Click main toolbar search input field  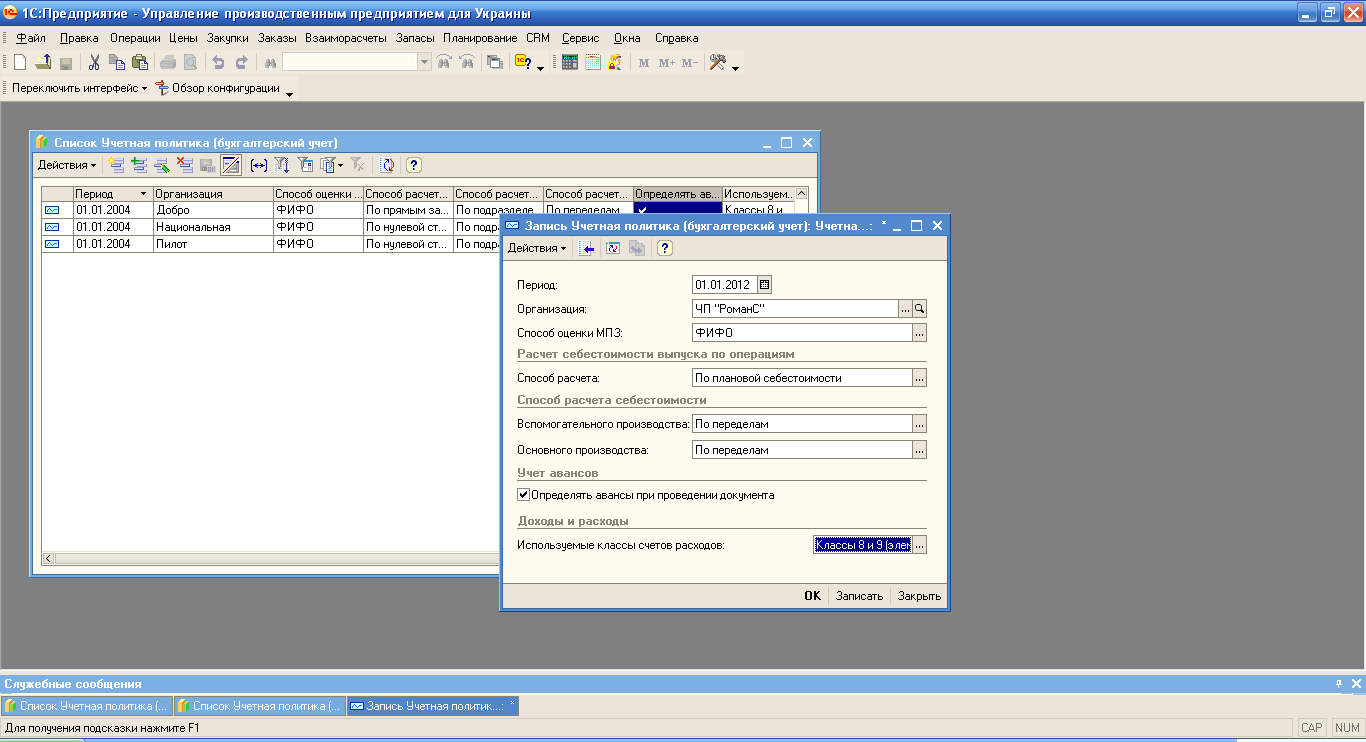[x=350, y=62]
